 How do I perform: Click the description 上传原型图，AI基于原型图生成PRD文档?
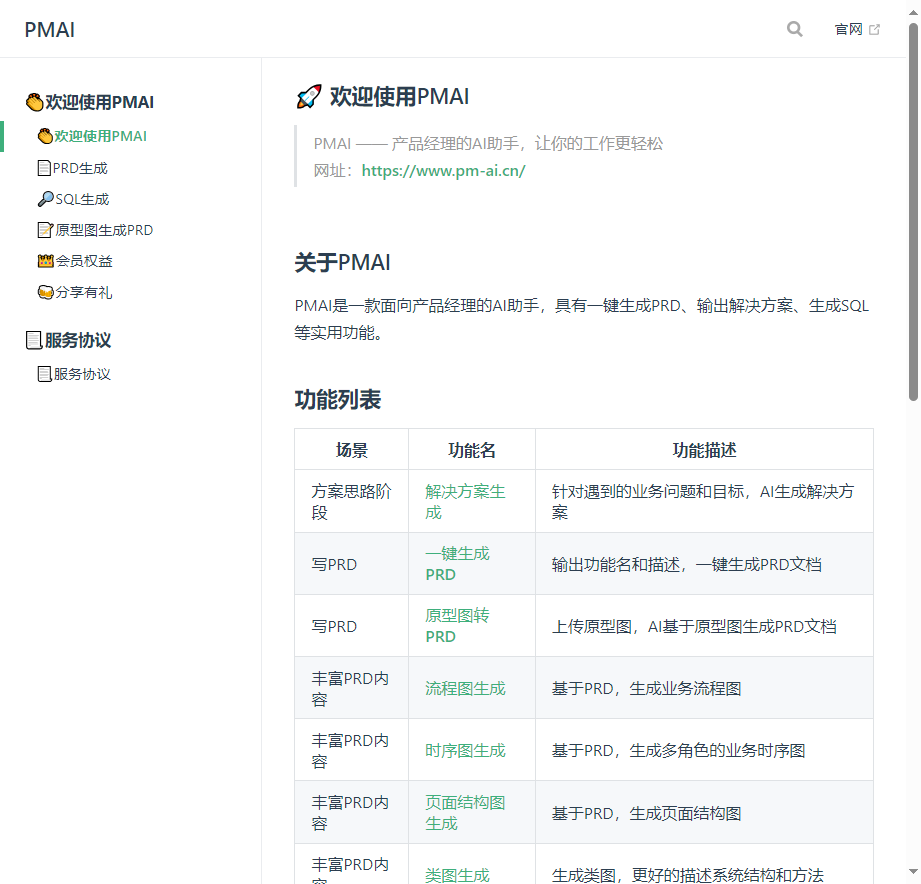tap(694, 627)
